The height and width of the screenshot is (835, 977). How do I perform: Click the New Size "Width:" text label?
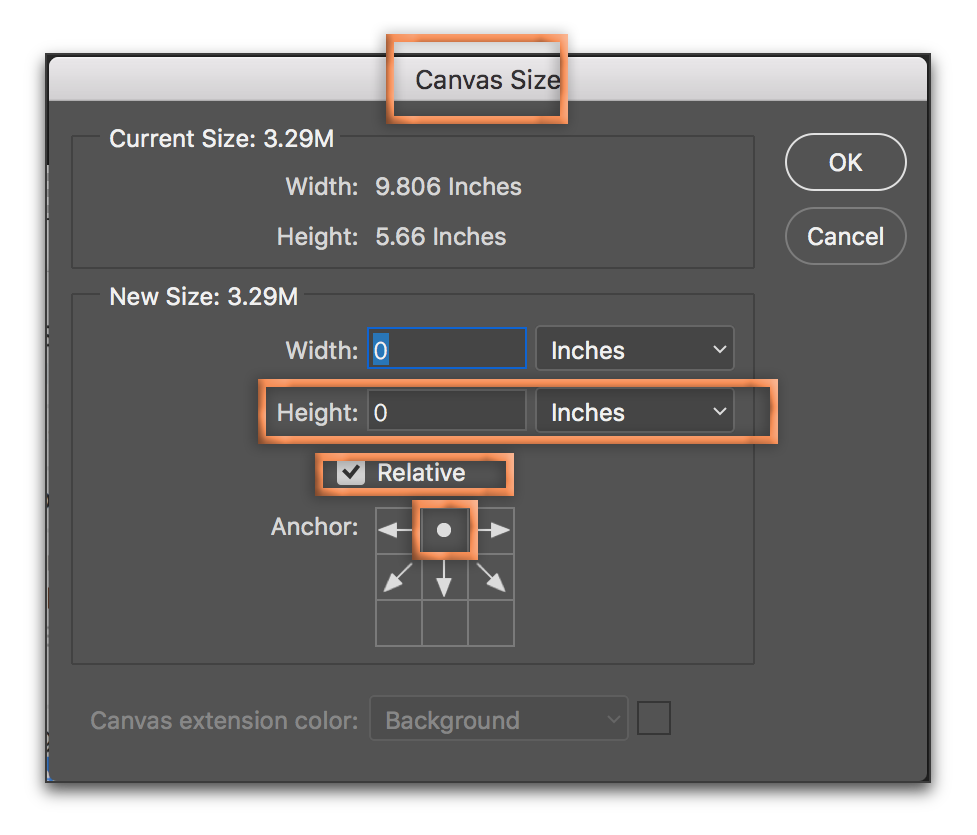(x=321, y=351)
